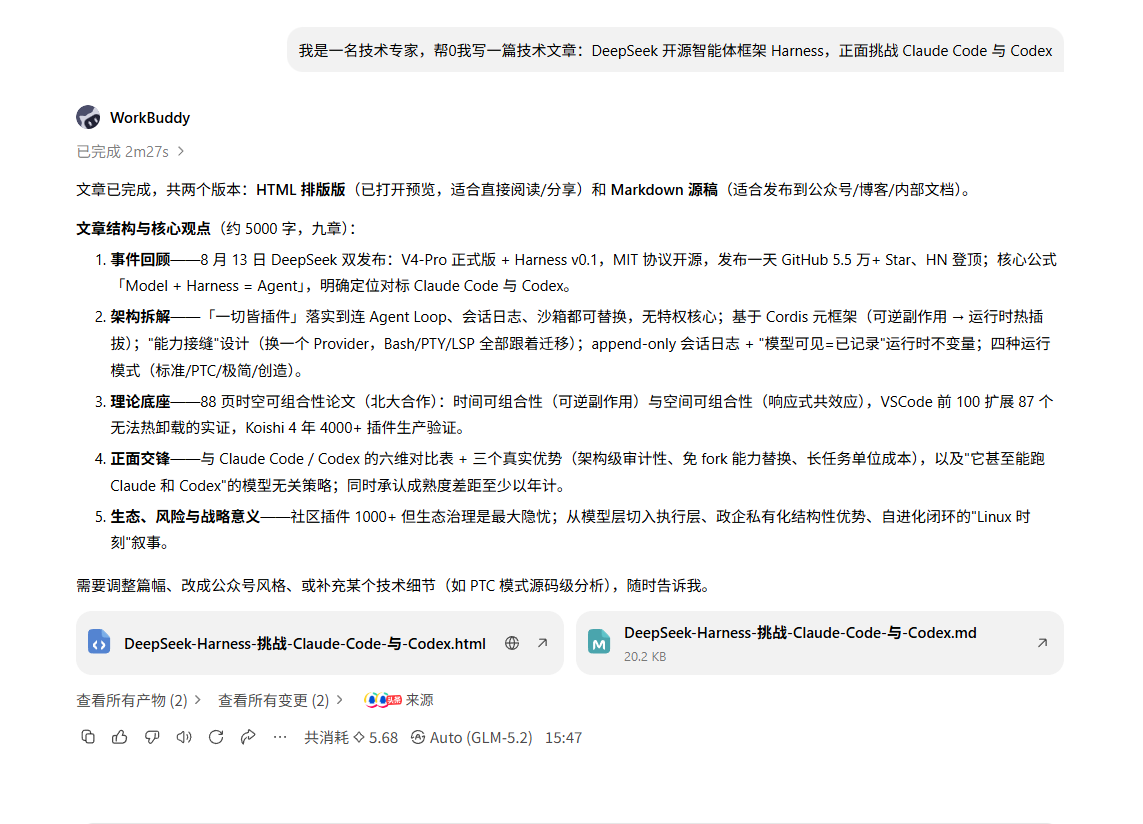Expand 查看所有产物 (2)
This screenshot has width=1143, height=824.
[x=139, y=701]
